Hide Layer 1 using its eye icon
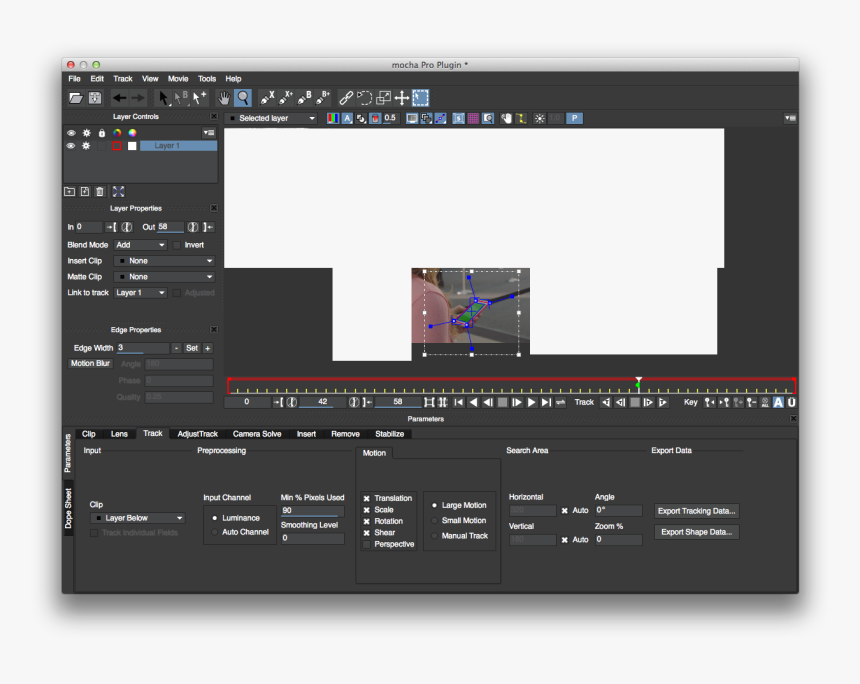 click(70, 145)
